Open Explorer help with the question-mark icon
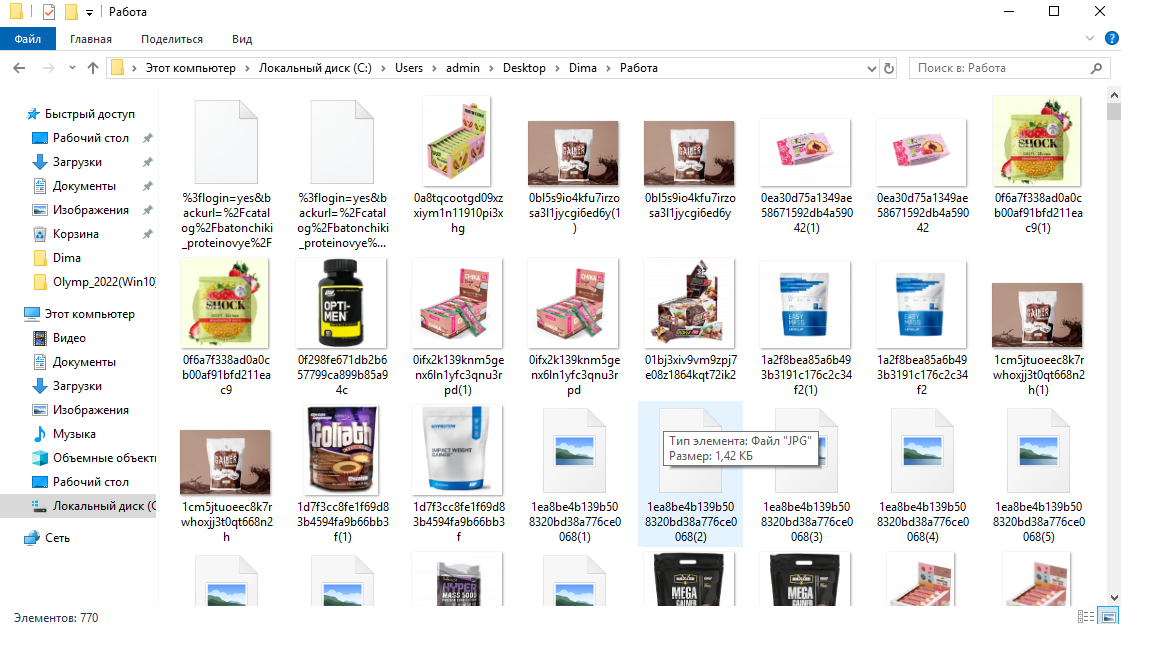The height and width of the screenshot is (648, 1152). pyautogui.click(x=1112, y=38)
